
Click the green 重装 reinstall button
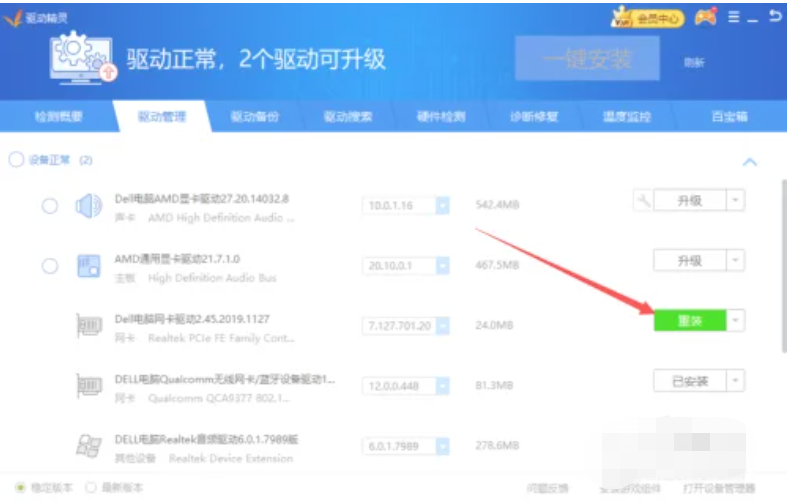pyautogui.click(x=689, y=320)
